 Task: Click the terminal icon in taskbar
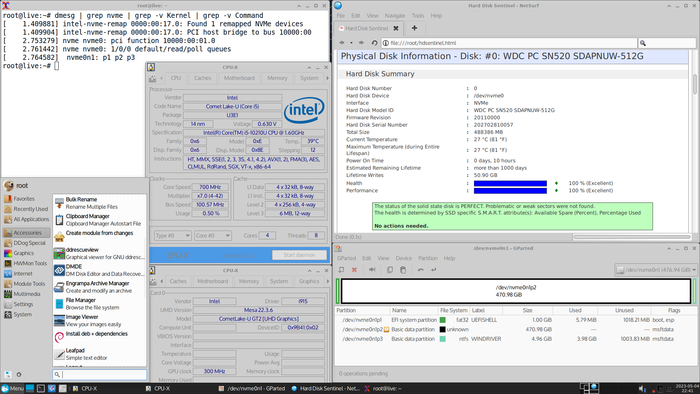(x=41, y=389)
